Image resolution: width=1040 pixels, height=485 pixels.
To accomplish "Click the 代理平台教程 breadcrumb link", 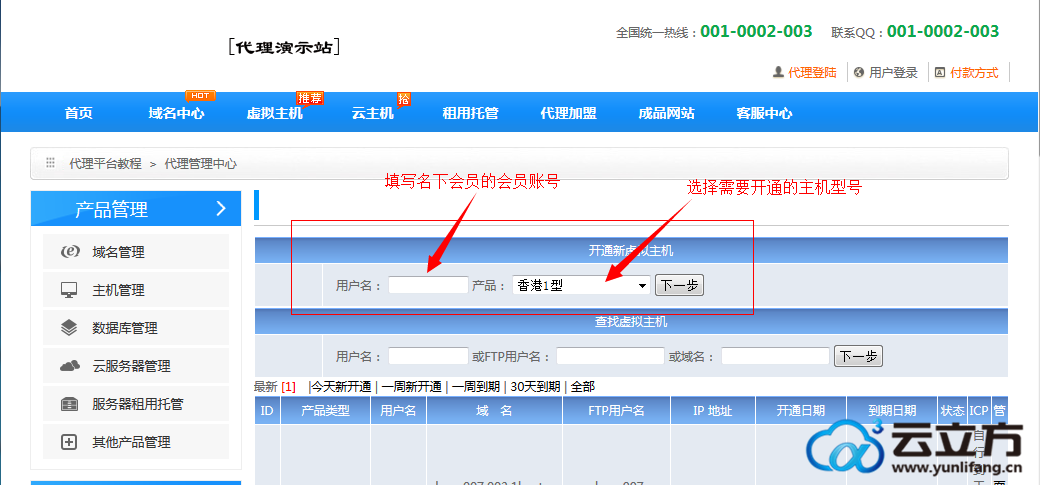I will coord(105,163).
